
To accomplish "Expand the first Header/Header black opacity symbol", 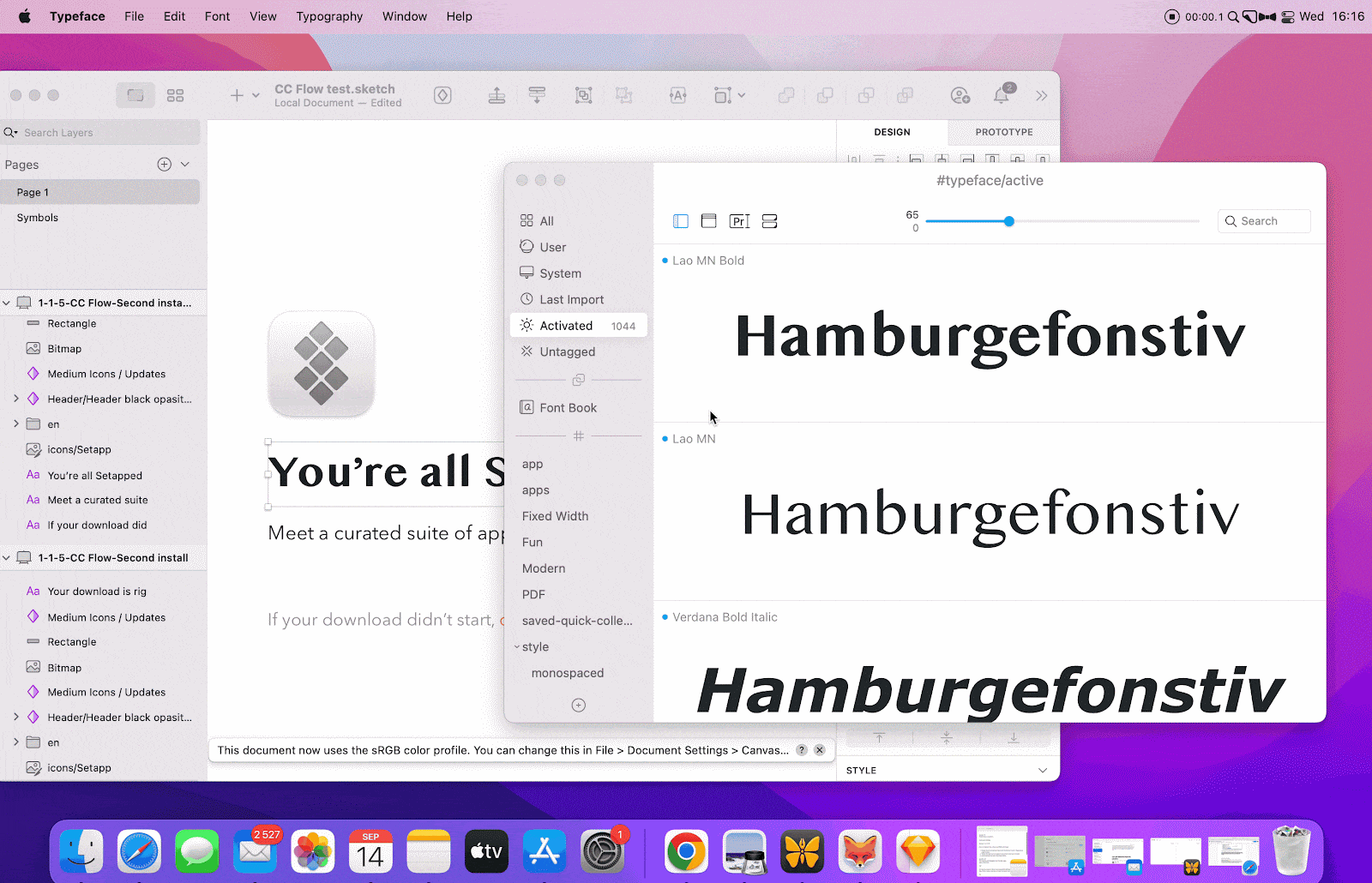I will [x=15, y=399].
